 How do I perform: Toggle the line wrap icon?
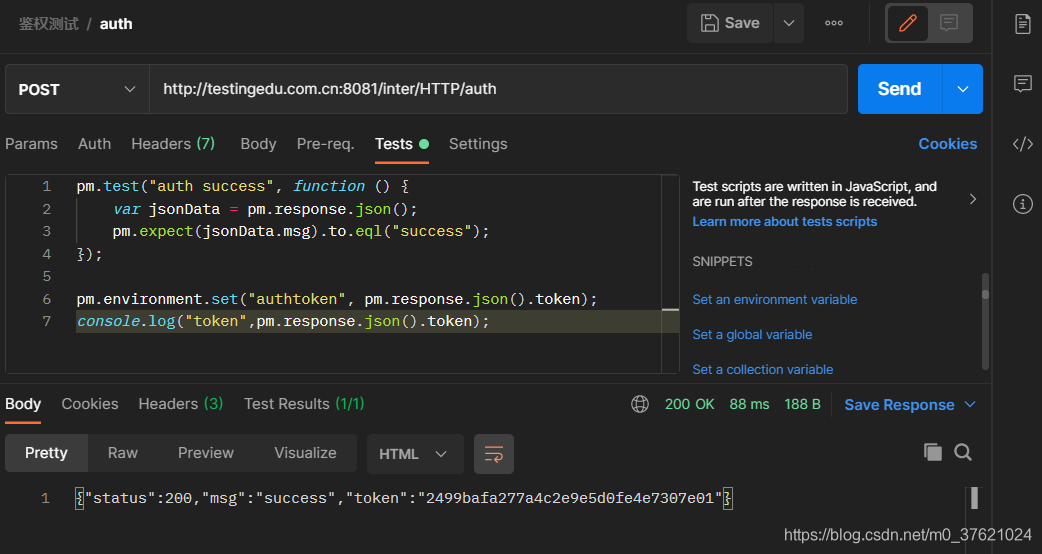(494, 454)
